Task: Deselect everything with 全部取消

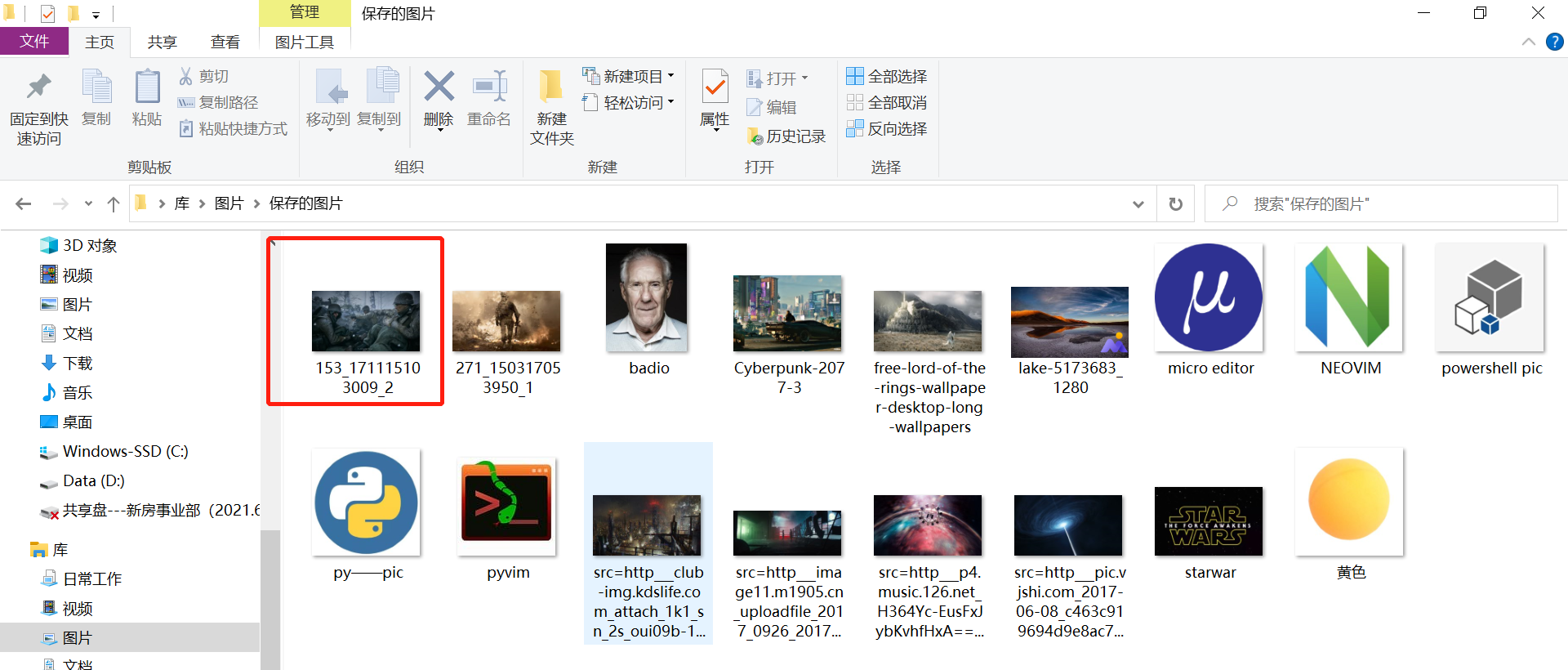Action: [x=887, y=102]
